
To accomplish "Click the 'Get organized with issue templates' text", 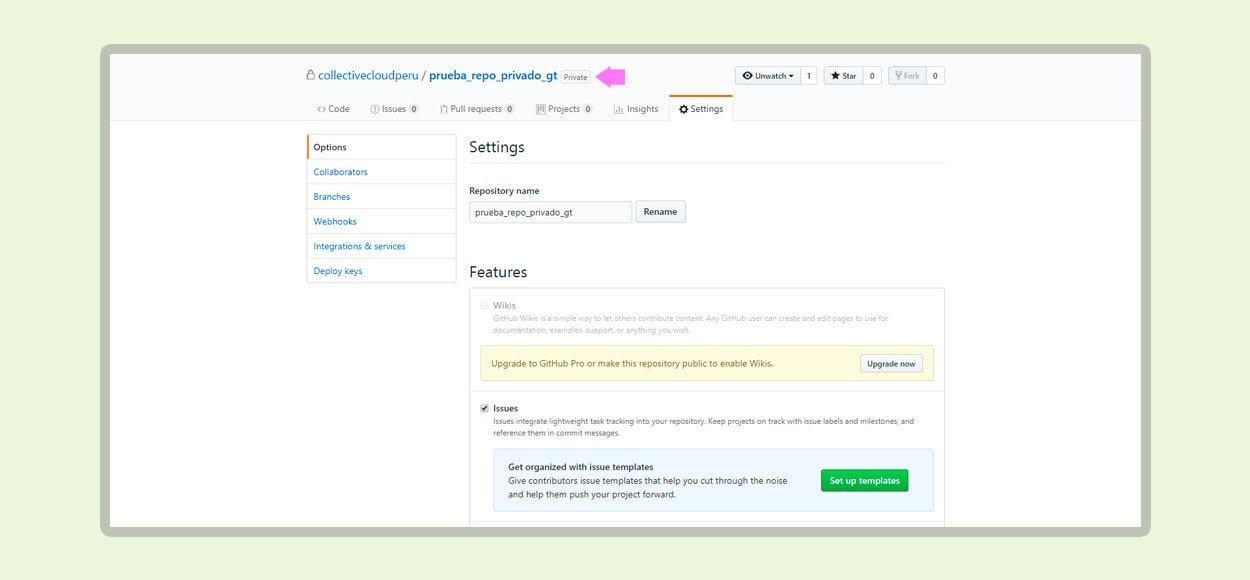I will (x=580, y=467).
